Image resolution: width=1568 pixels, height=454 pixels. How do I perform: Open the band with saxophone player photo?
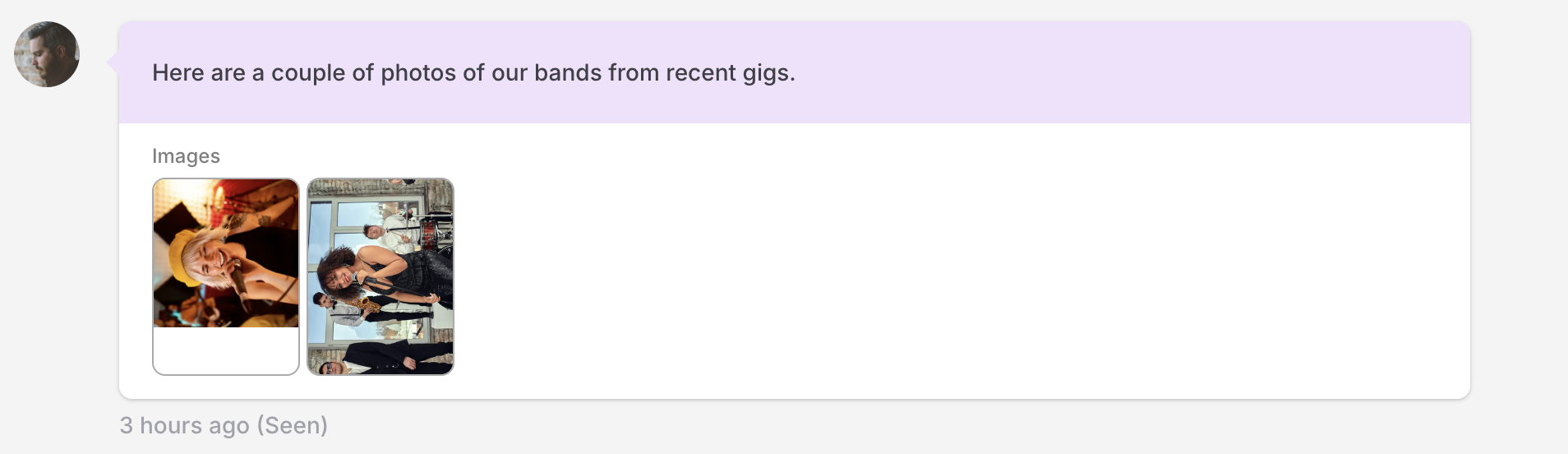[380, 276]
